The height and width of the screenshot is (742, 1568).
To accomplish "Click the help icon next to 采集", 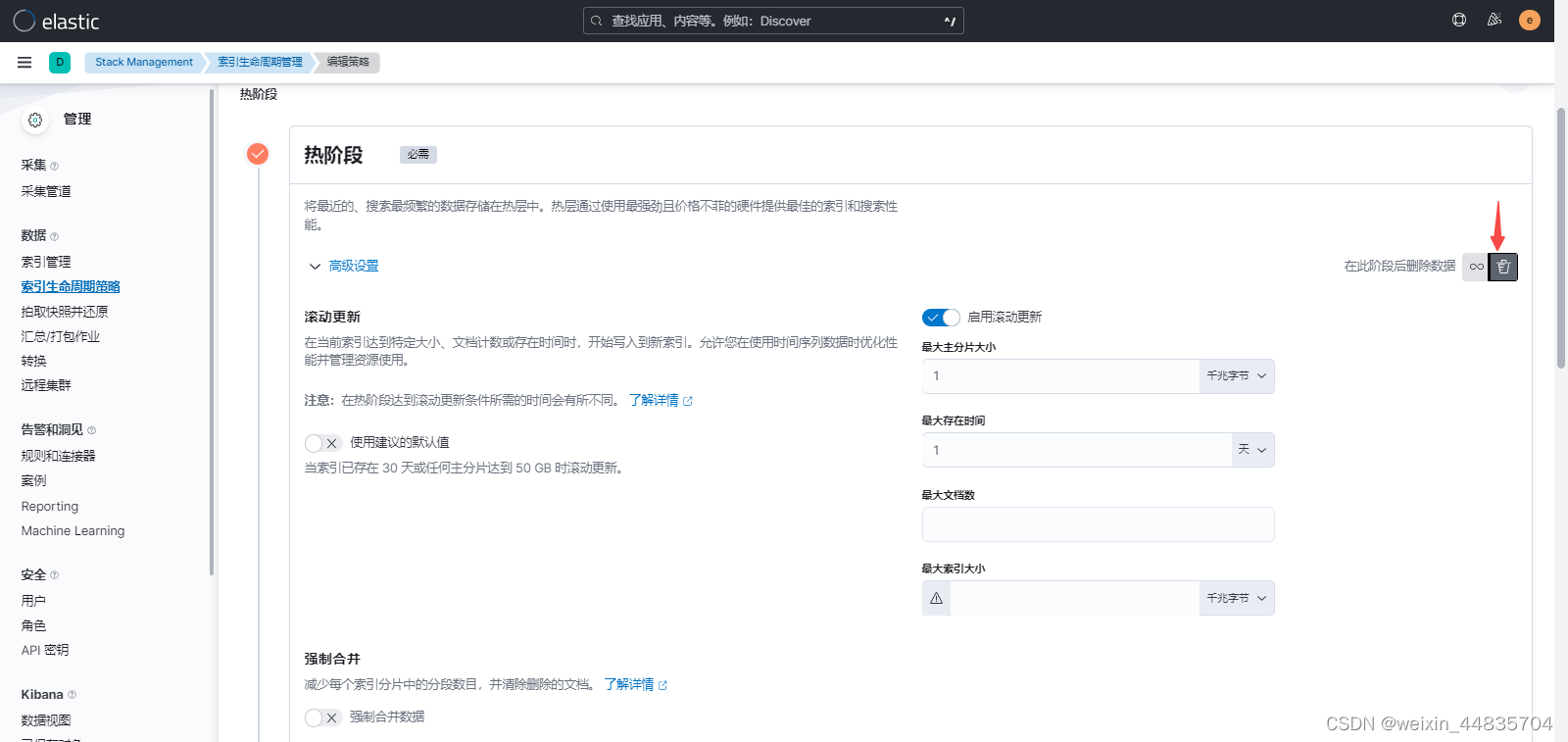I will point(54,167).
